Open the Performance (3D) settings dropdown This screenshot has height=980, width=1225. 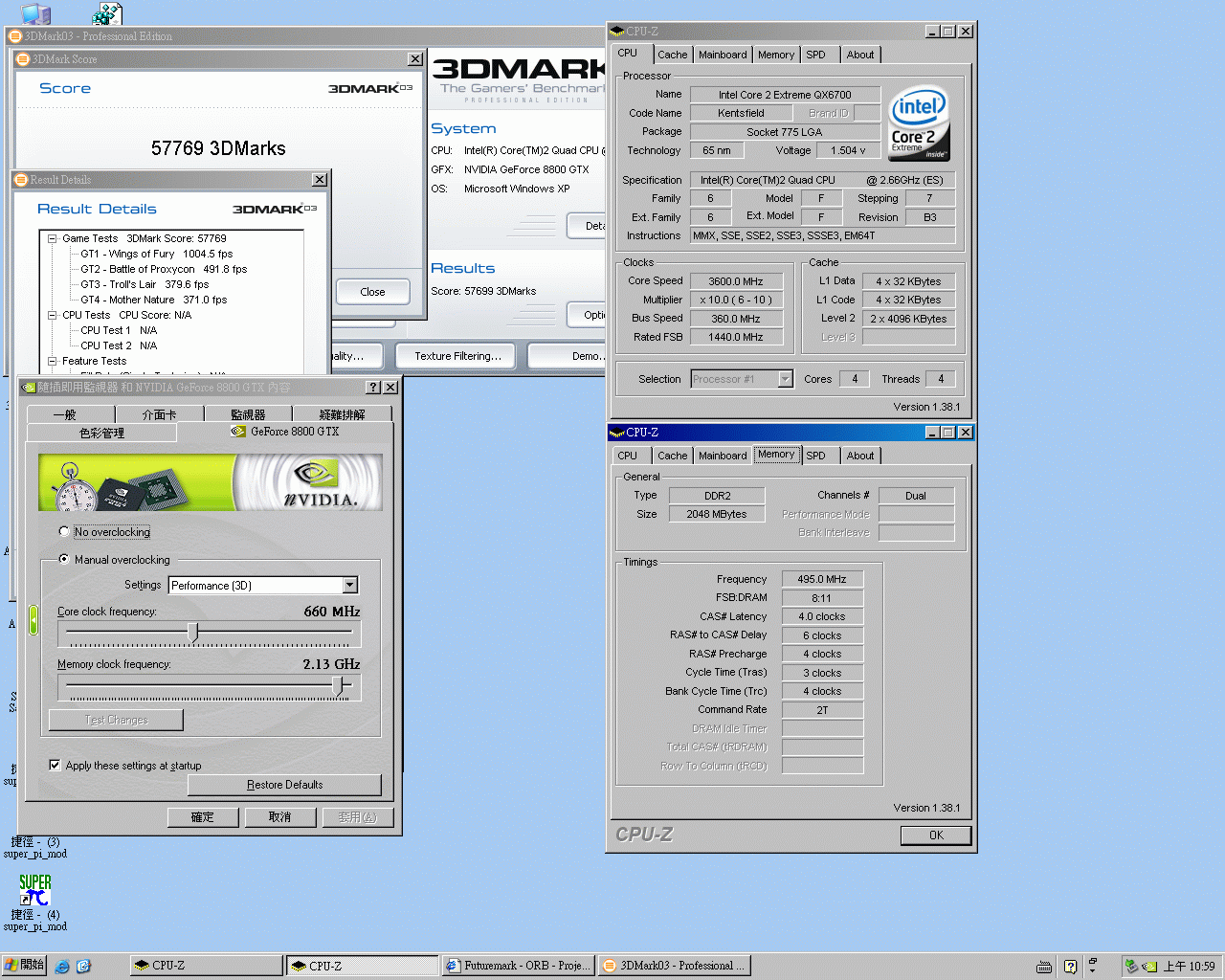[x=350, y=585]
